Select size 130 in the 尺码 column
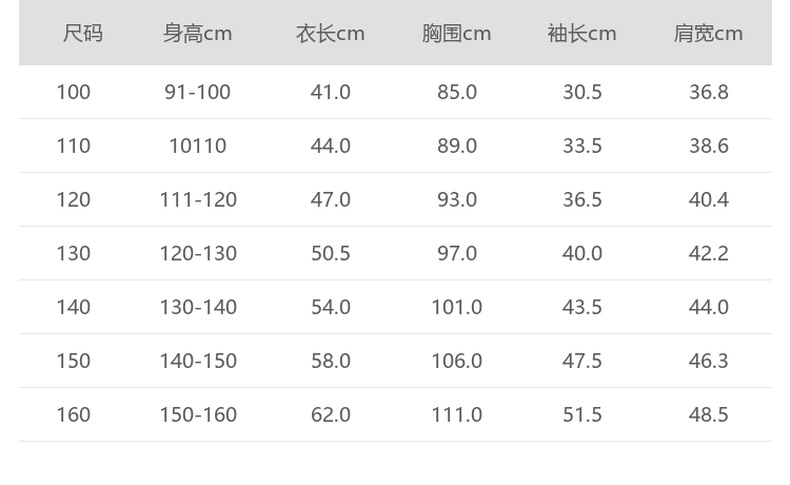Viewport: 790px width, 485px height. (73, 254)
